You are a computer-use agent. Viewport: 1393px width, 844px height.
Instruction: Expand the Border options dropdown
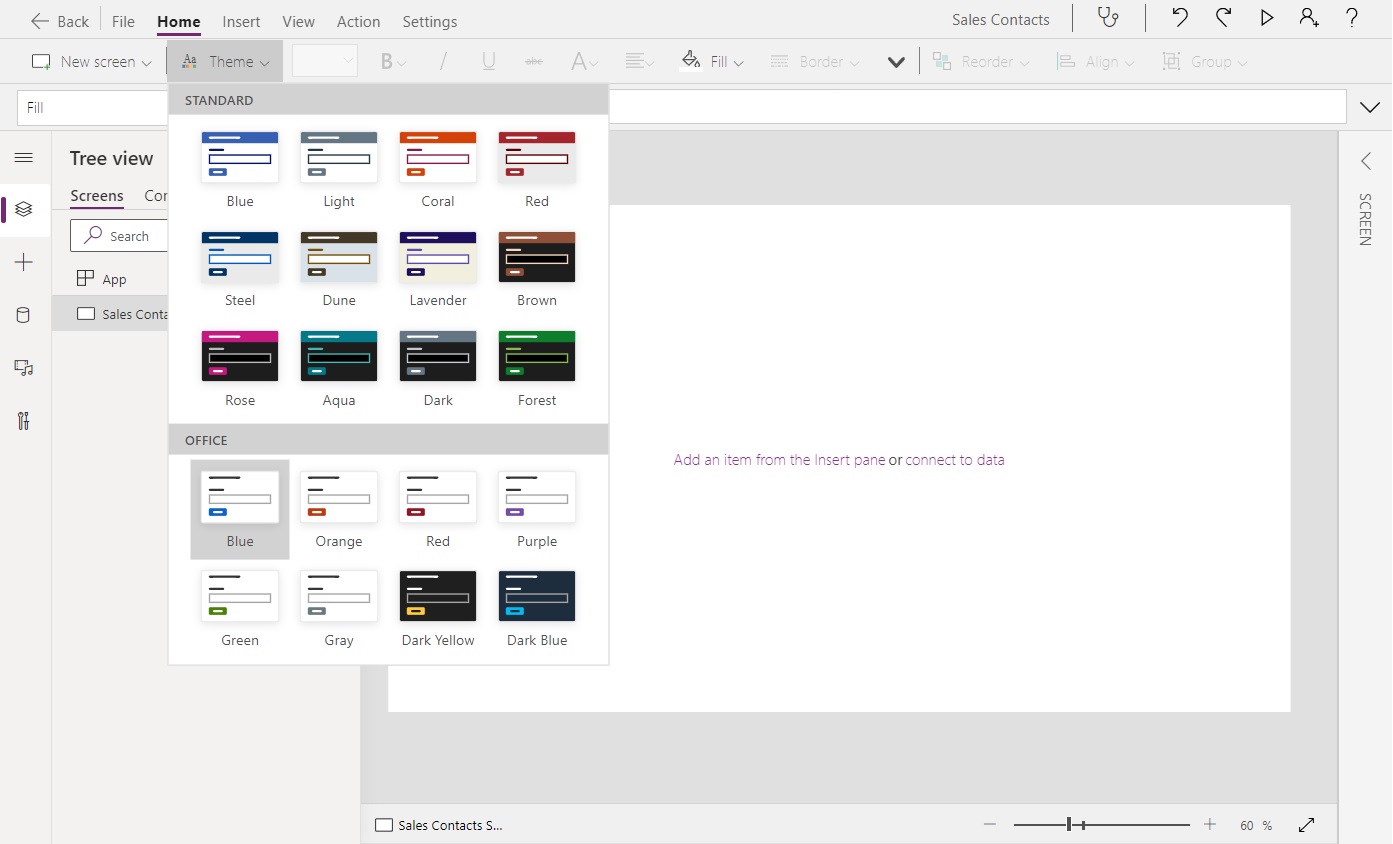[814, 60]
